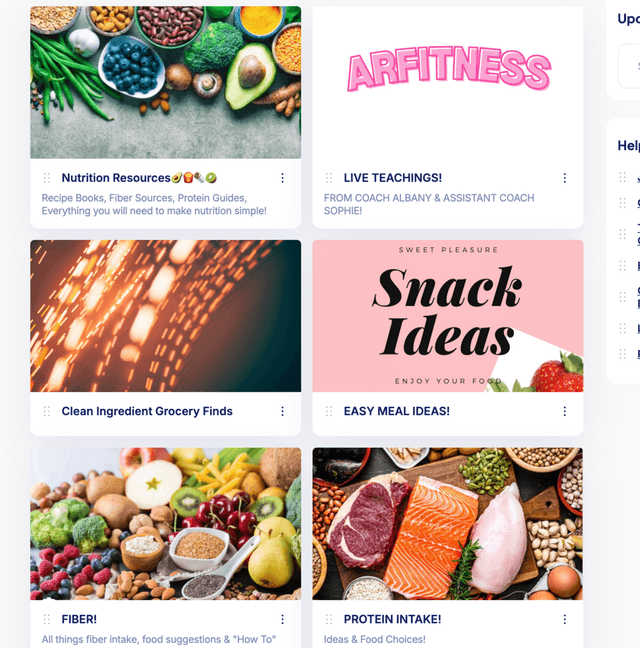Open the EASY MEAL IDEAS! title
640x648 pixels.
coord(397,411)
